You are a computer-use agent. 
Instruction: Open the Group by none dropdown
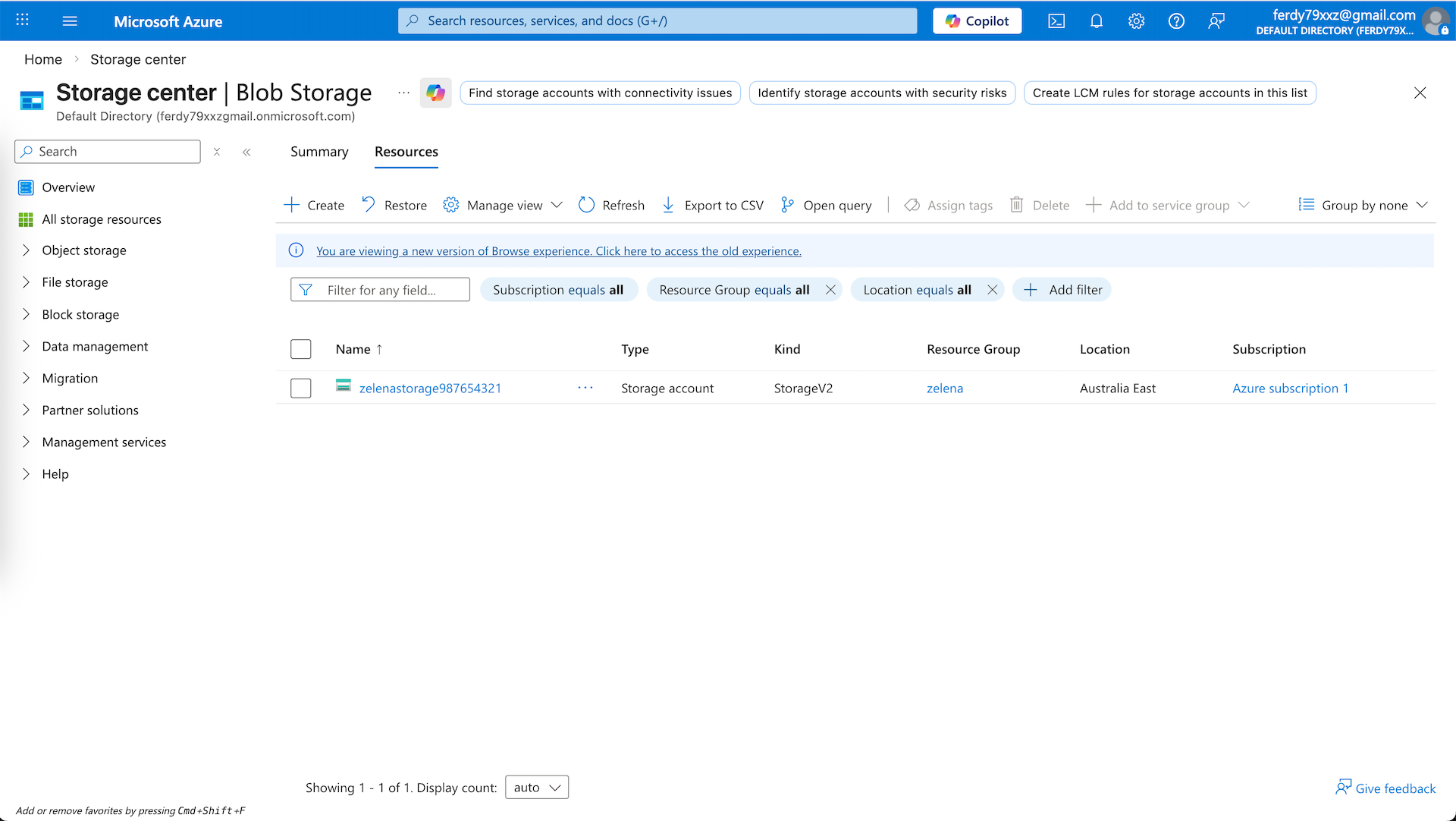(1363, 205)
